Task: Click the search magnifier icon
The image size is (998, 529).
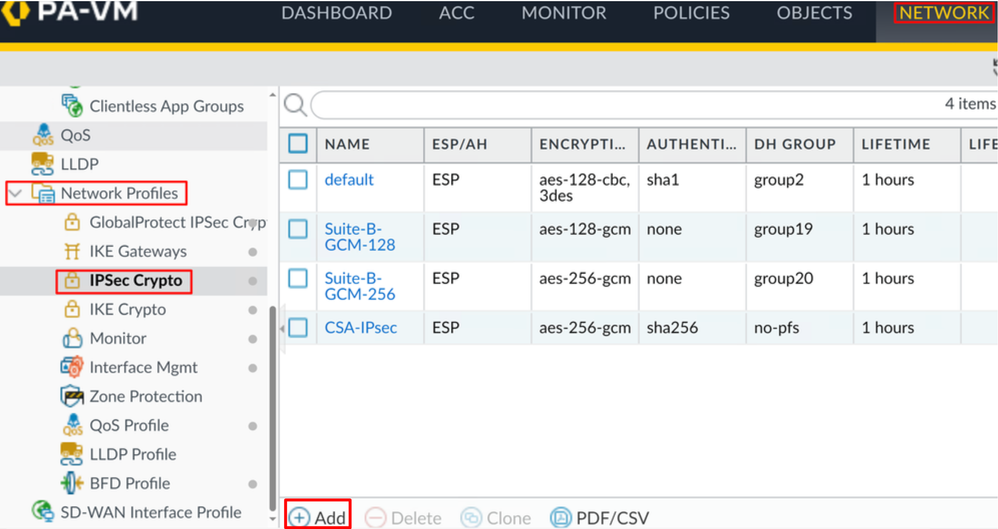Action: pyautogui.click(x=295, y=105)
